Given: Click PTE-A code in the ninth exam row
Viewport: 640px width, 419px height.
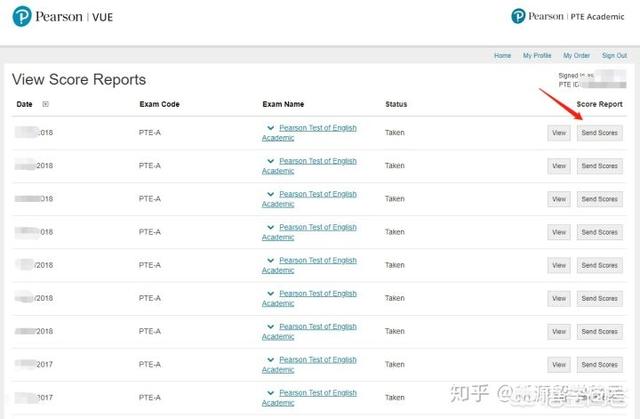Looking at the screenshot, I should [150, 397].
